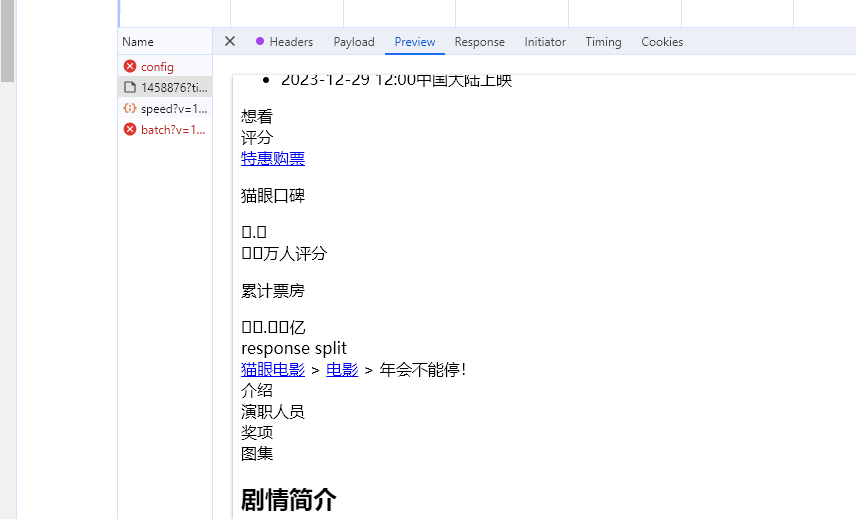This screenshot has height=519, width=856.
Task: Switch to the Initiator tab
Action: [545, 42]
